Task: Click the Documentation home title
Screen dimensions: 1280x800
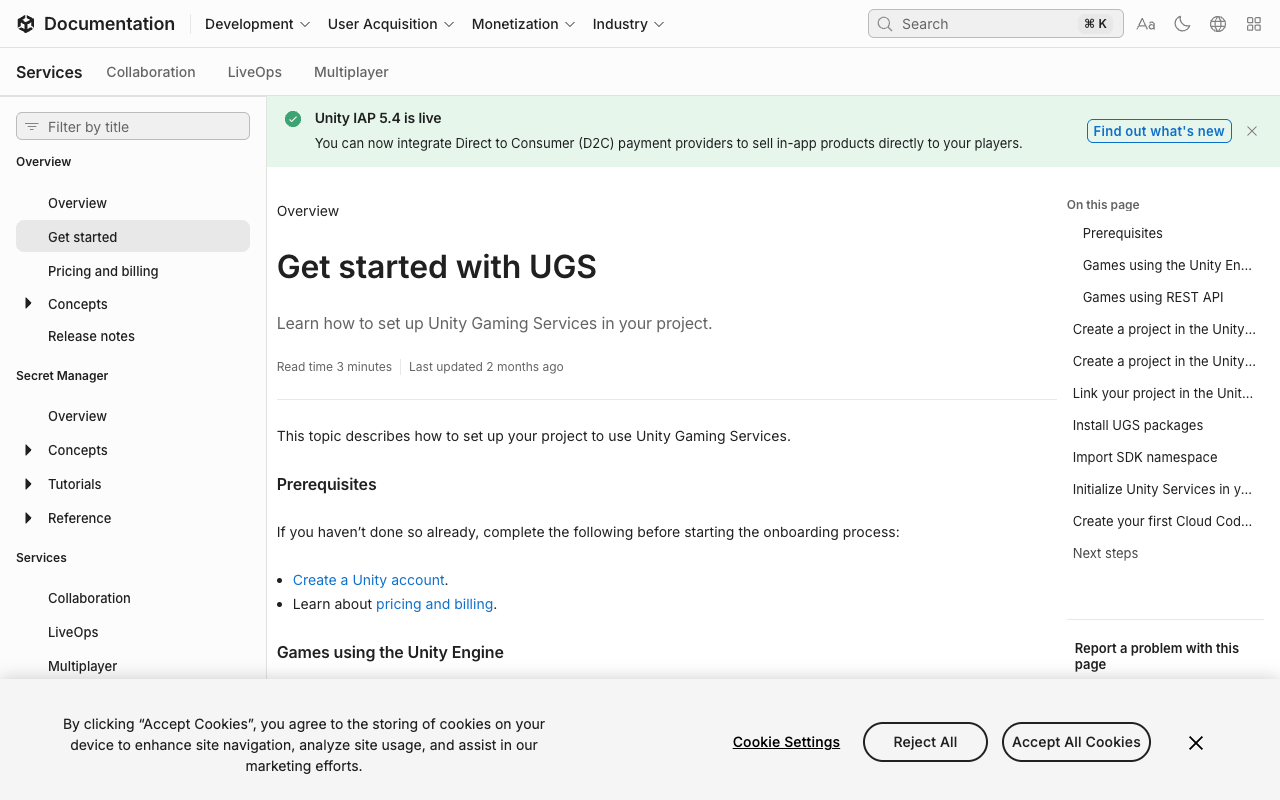Action: click(x=109, y=24)
